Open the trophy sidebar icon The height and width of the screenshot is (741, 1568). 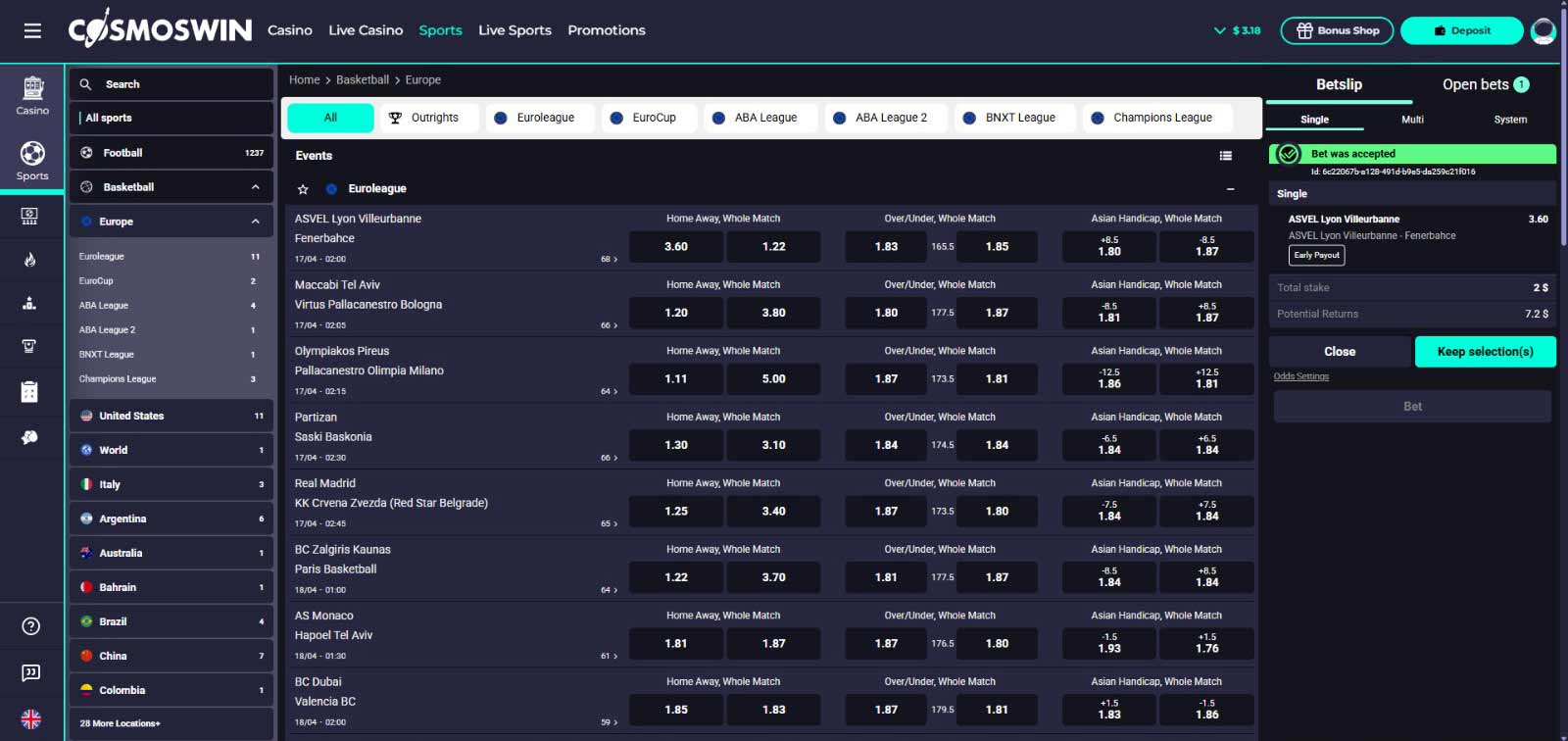[x=29, y=346]
